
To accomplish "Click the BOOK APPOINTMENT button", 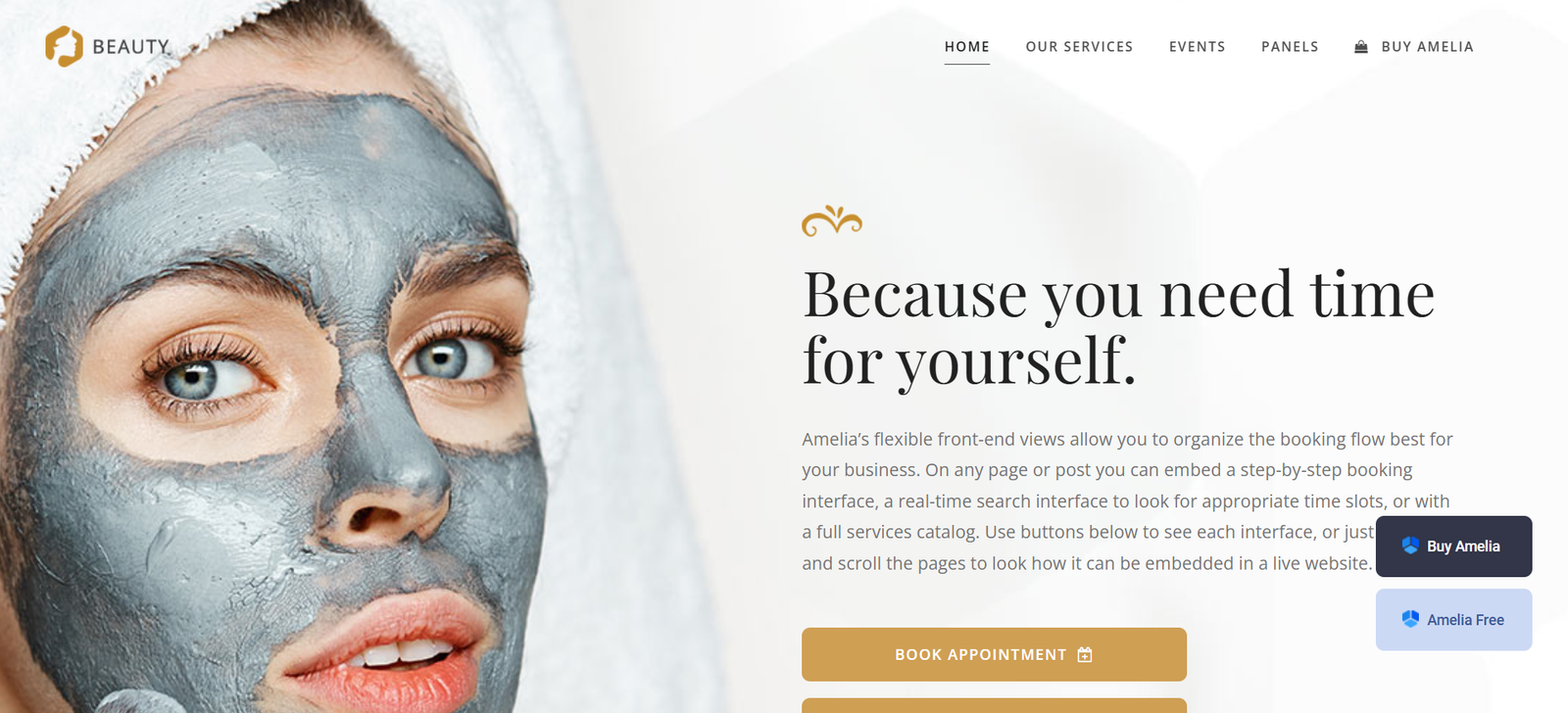I will point(994,654).
